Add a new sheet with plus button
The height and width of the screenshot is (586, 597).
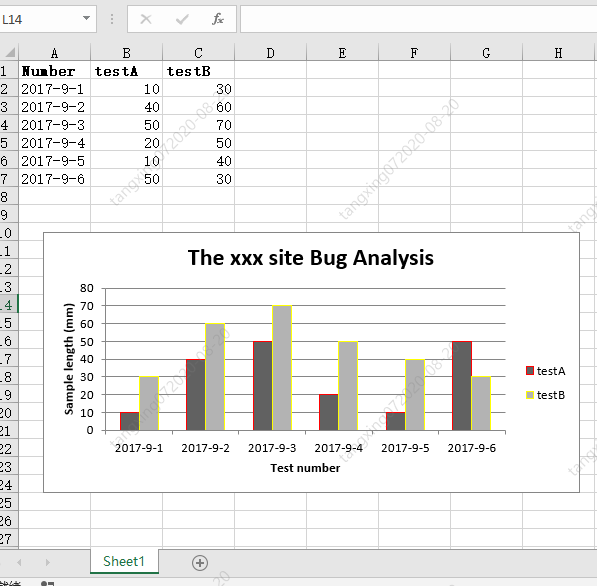pyautogui.click(x=200, y=563)
